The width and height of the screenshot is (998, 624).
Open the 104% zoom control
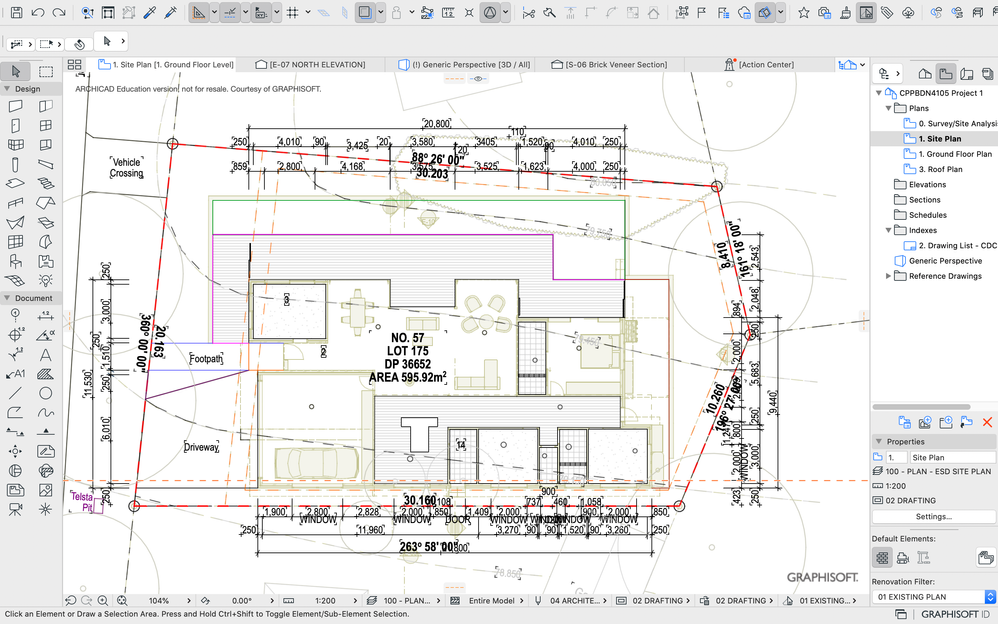tap(161, 600)
